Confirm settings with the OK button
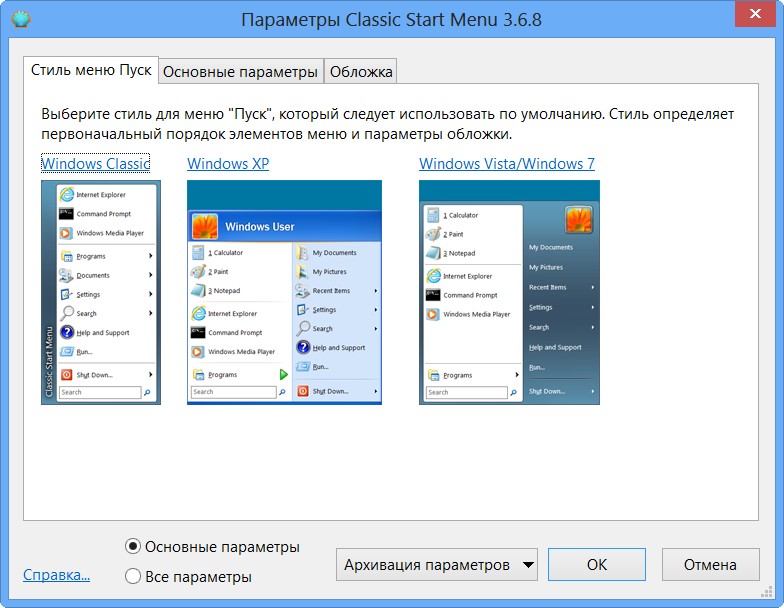This screenshot has height=608, width=784. coord(597,565)
